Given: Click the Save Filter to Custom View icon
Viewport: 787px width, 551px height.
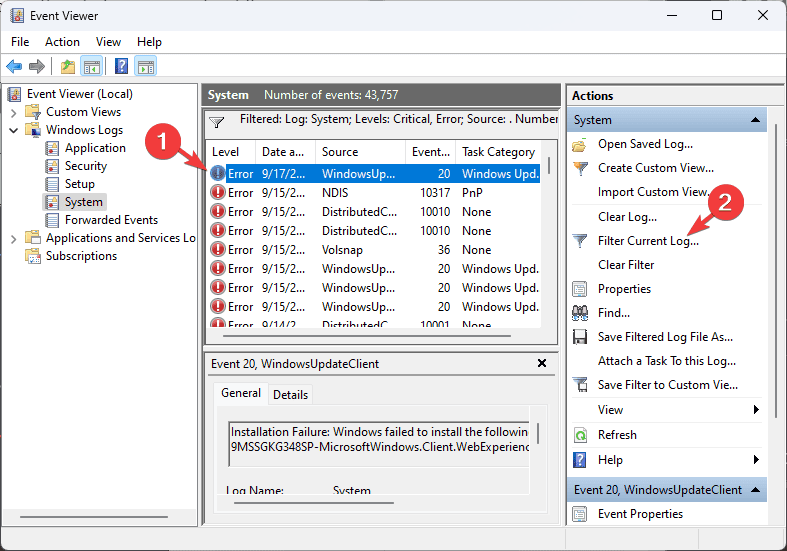Looking at the screenshot, I should click(580, 385).
